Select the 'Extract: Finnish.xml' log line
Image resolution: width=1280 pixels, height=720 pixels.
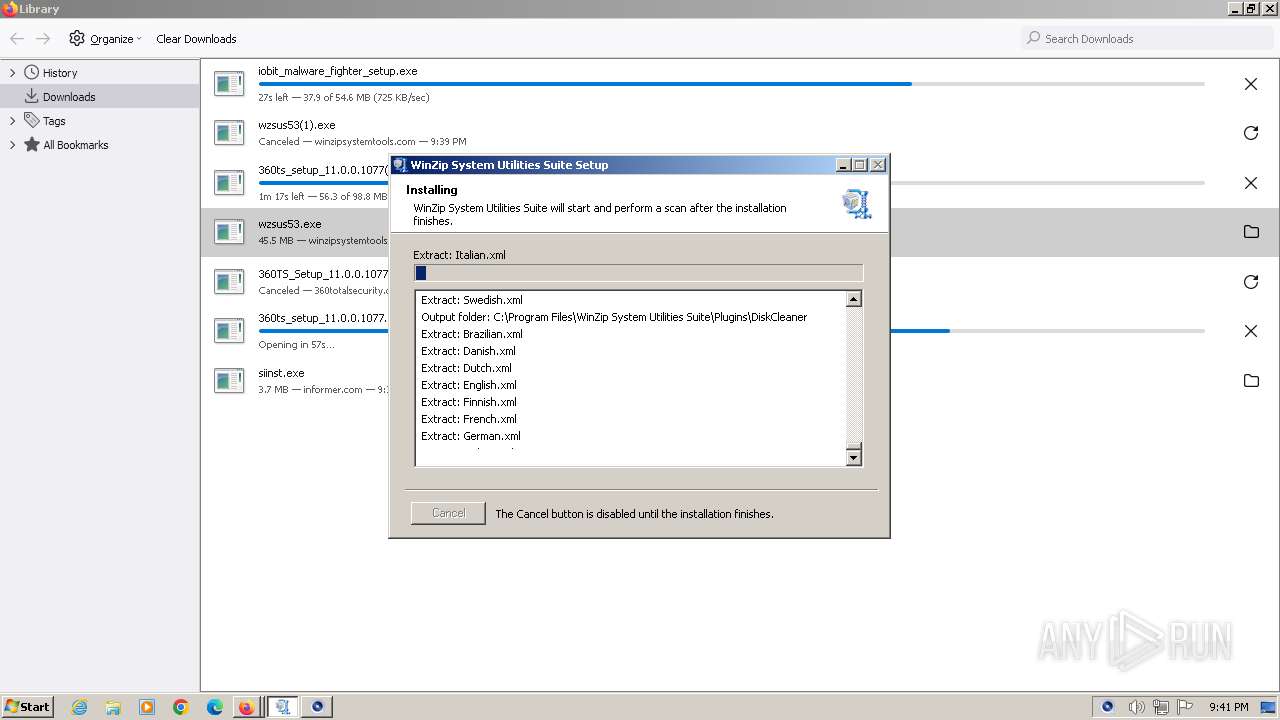tap(469, 402)
